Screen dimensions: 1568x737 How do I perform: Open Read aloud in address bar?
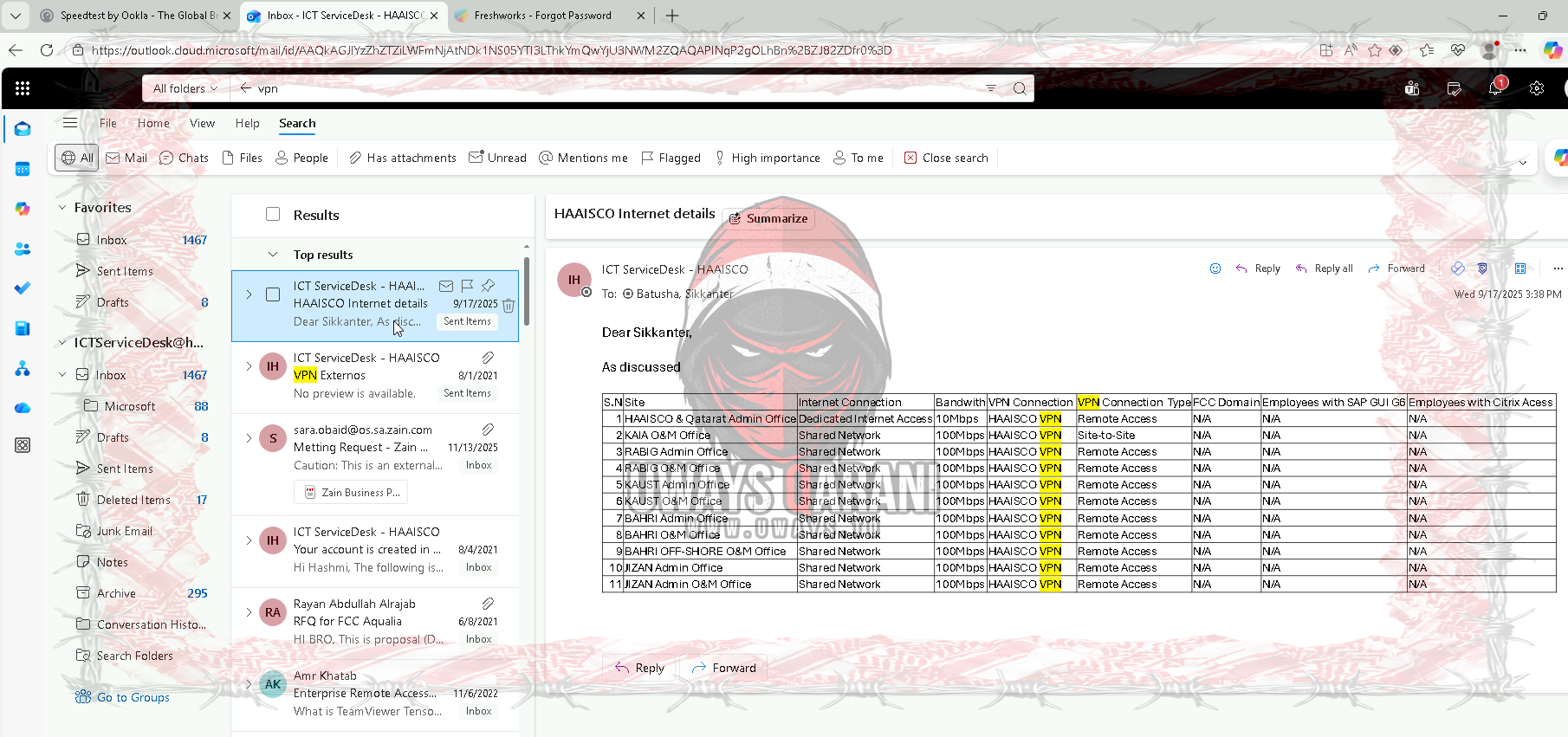pyautogui.click(x=1351, y=50)
